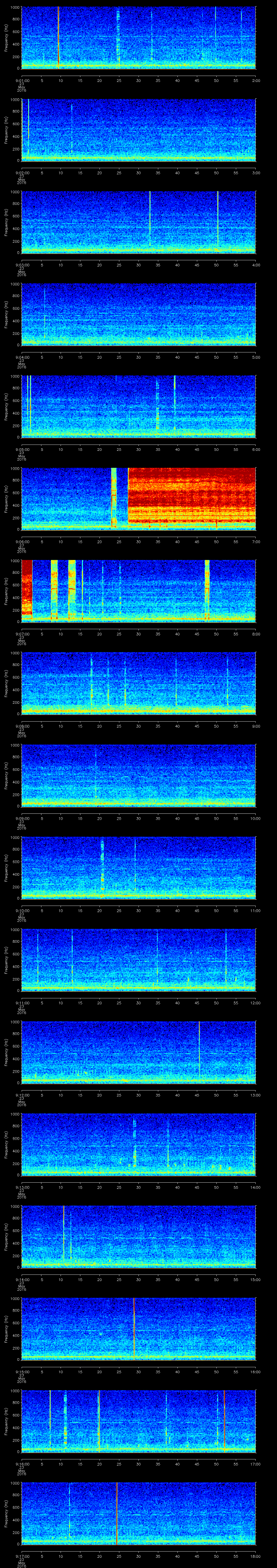Select the 17:00 end time label
The image size is (277, 1568).
256,1464
